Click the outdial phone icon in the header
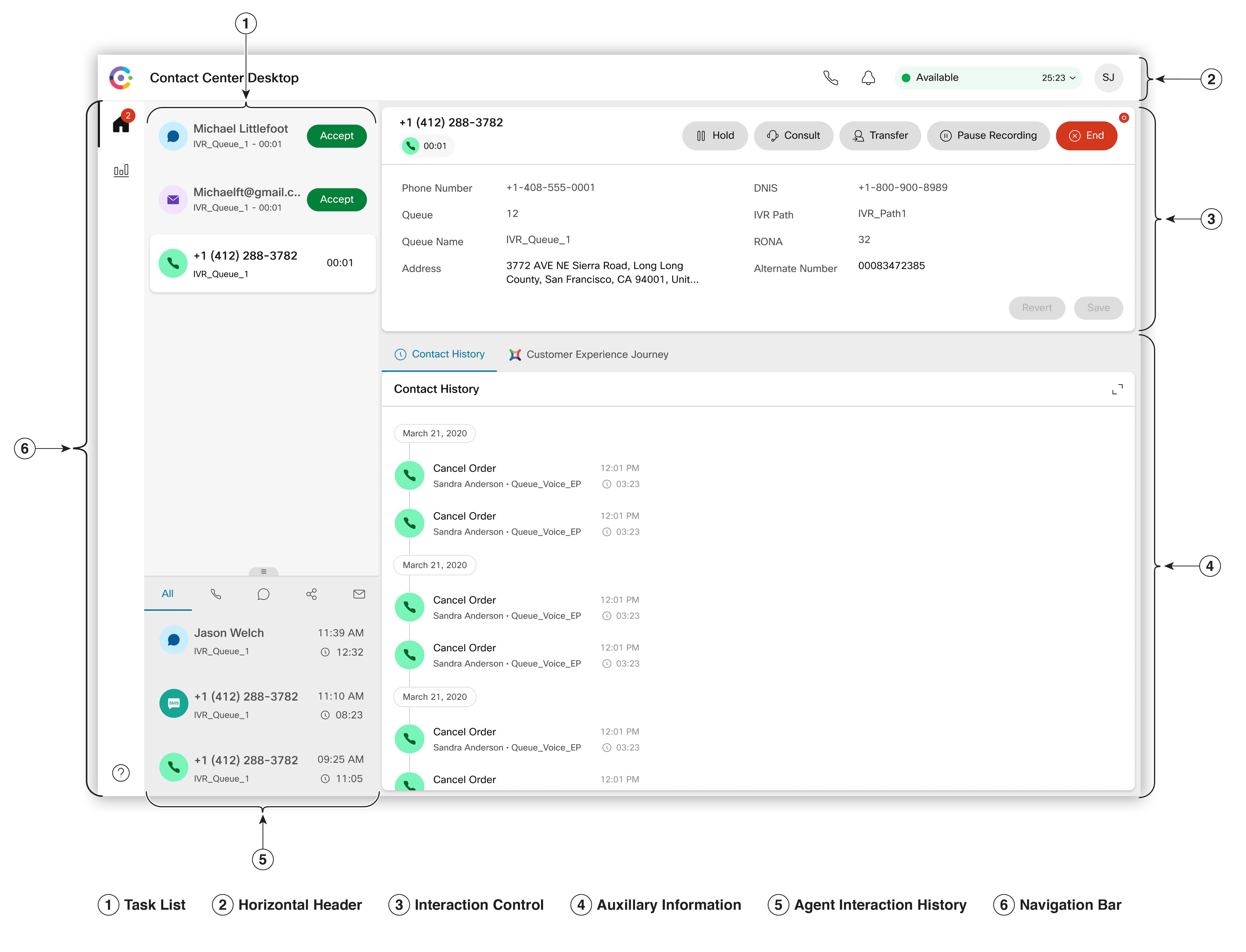Viewport: 1246px width, 952px height. tap(831, 78)
